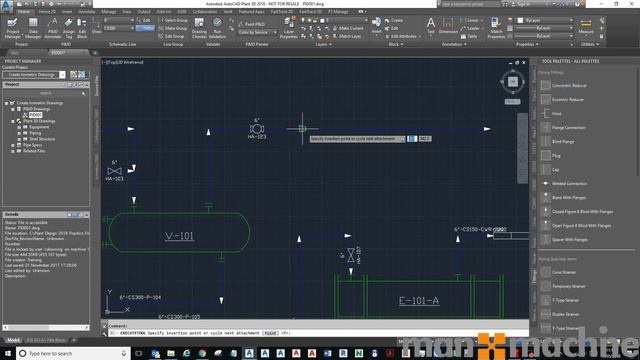Open the Collaboration ribbon tab

pos(205,12)
